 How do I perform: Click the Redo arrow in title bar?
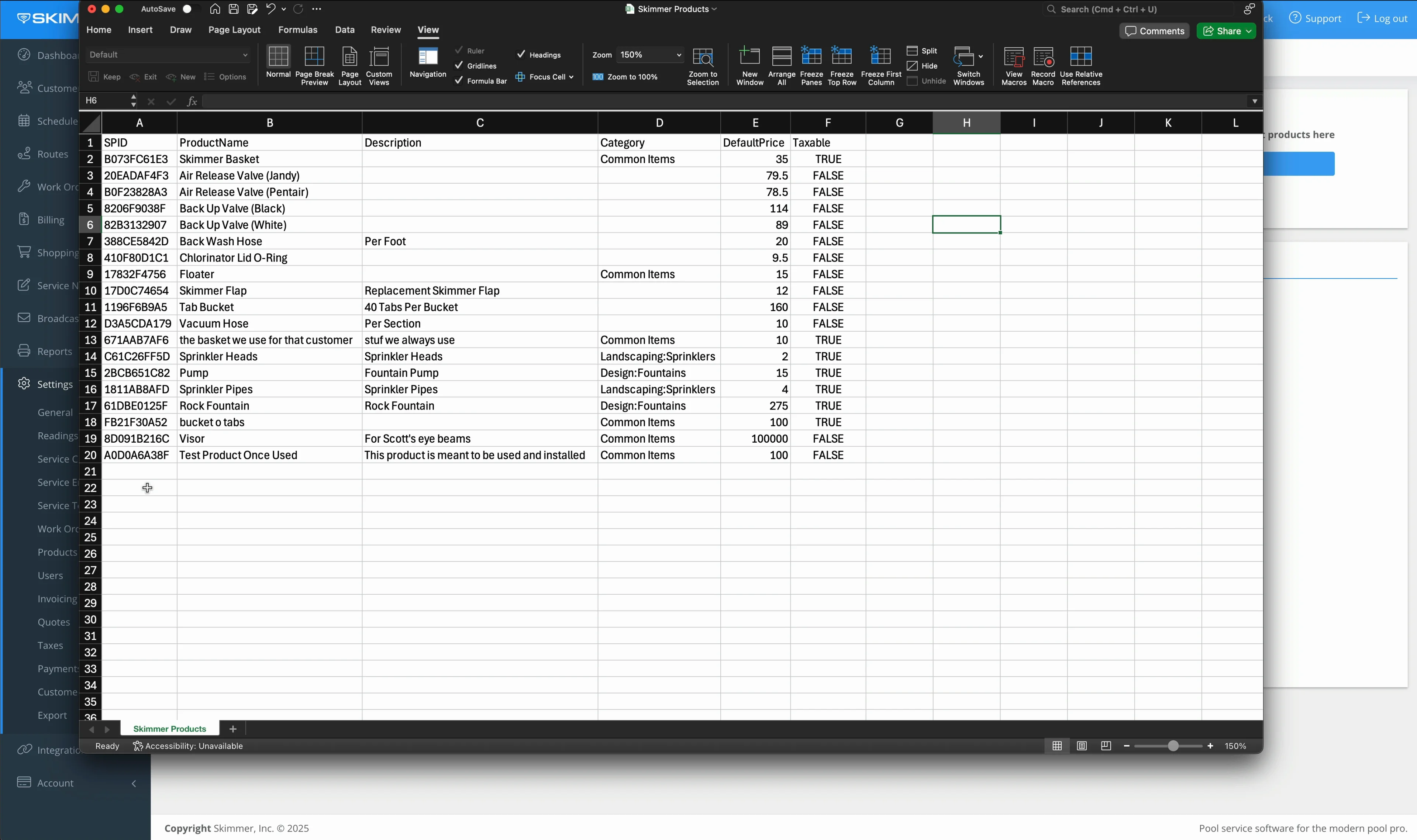pyautogui.click(x=298, y=9)
